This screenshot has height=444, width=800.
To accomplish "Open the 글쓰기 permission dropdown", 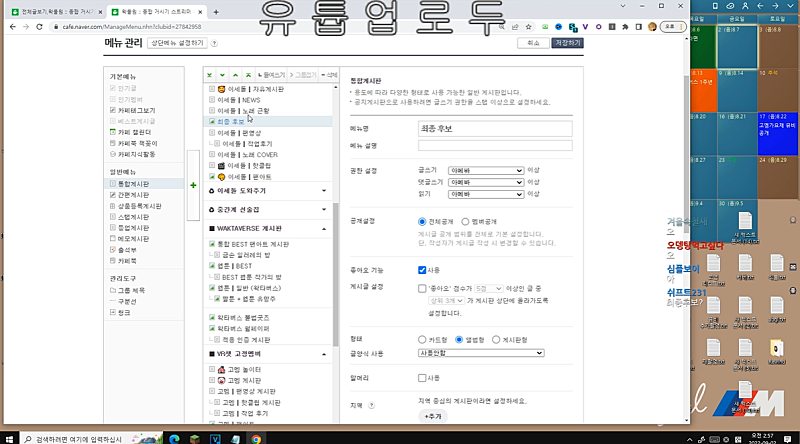I will pos(486,171).
